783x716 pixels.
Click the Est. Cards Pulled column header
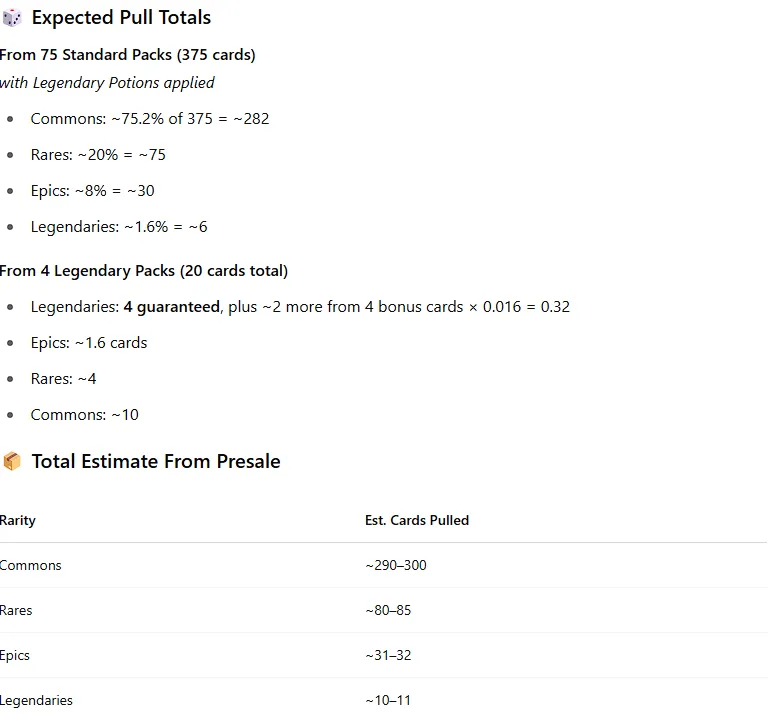tap(417, 520)
